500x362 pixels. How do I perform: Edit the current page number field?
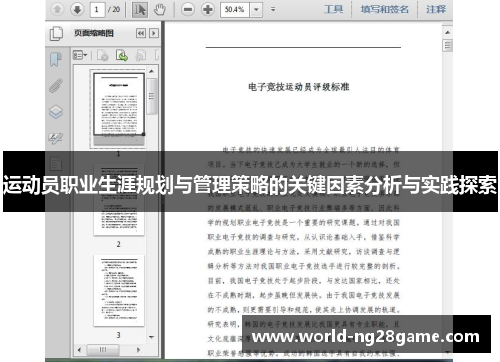click(x=97, y=9)
